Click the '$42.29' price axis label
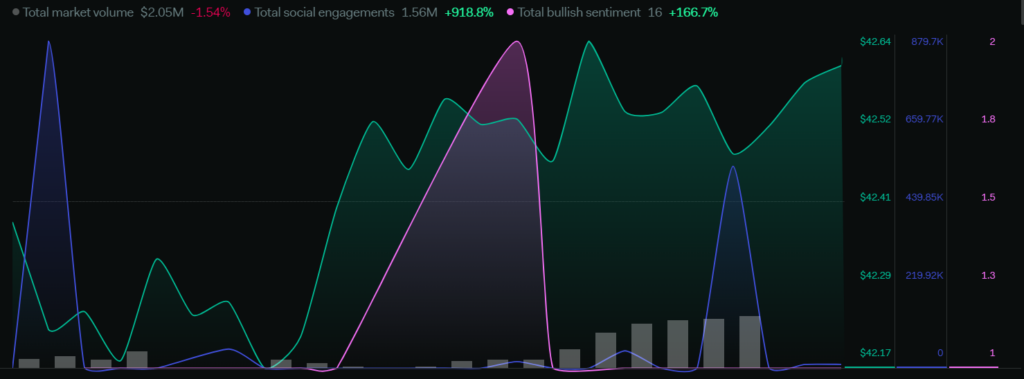This screenshot has width=1024, height=379. click(875, 275)
